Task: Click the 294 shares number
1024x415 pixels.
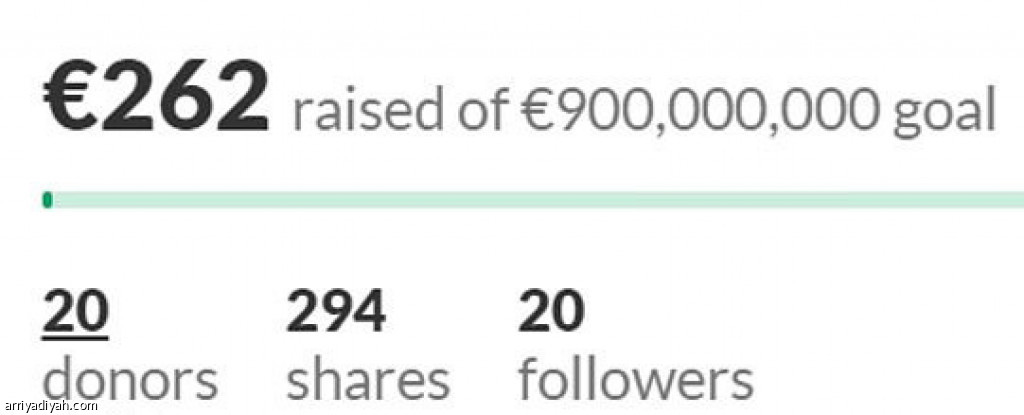Action: tap(335, 312)
